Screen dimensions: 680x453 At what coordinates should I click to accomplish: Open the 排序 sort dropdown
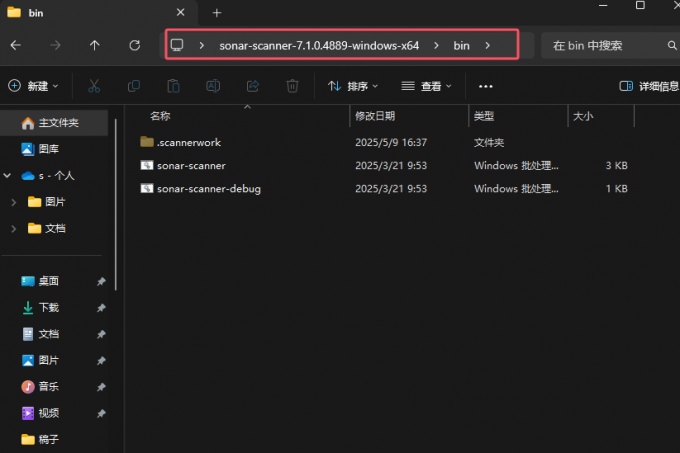tap(353, 86)
